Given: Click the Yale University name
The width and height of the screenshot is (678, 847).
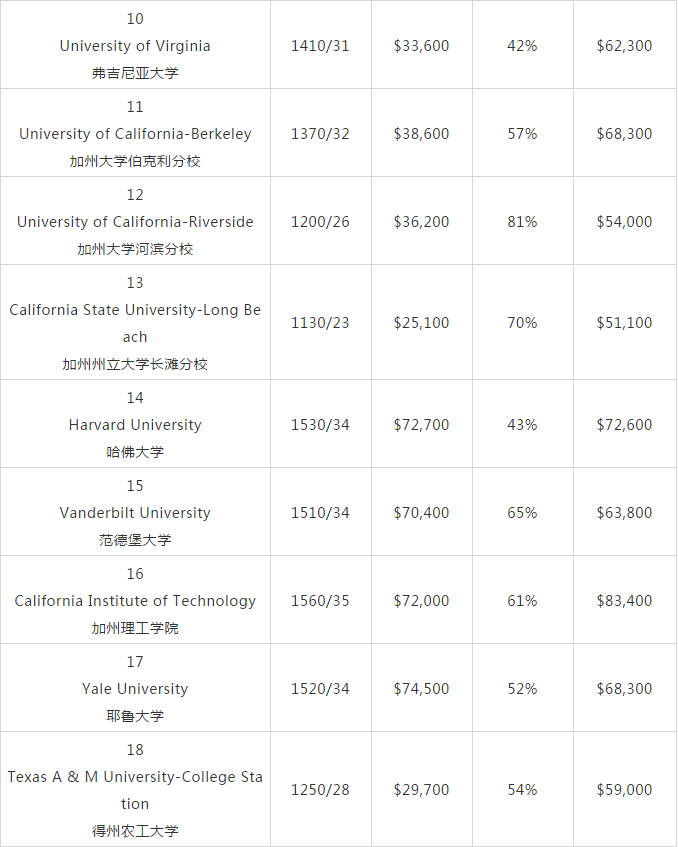Looking at the screenshot, I should pos(135,689).
